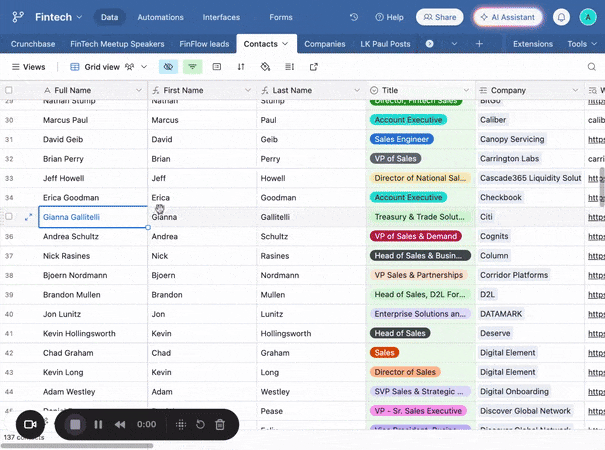This screenshot has height=450, width=605.
Task: Open the Interfaces tab
Action: [x=221, y=17]
